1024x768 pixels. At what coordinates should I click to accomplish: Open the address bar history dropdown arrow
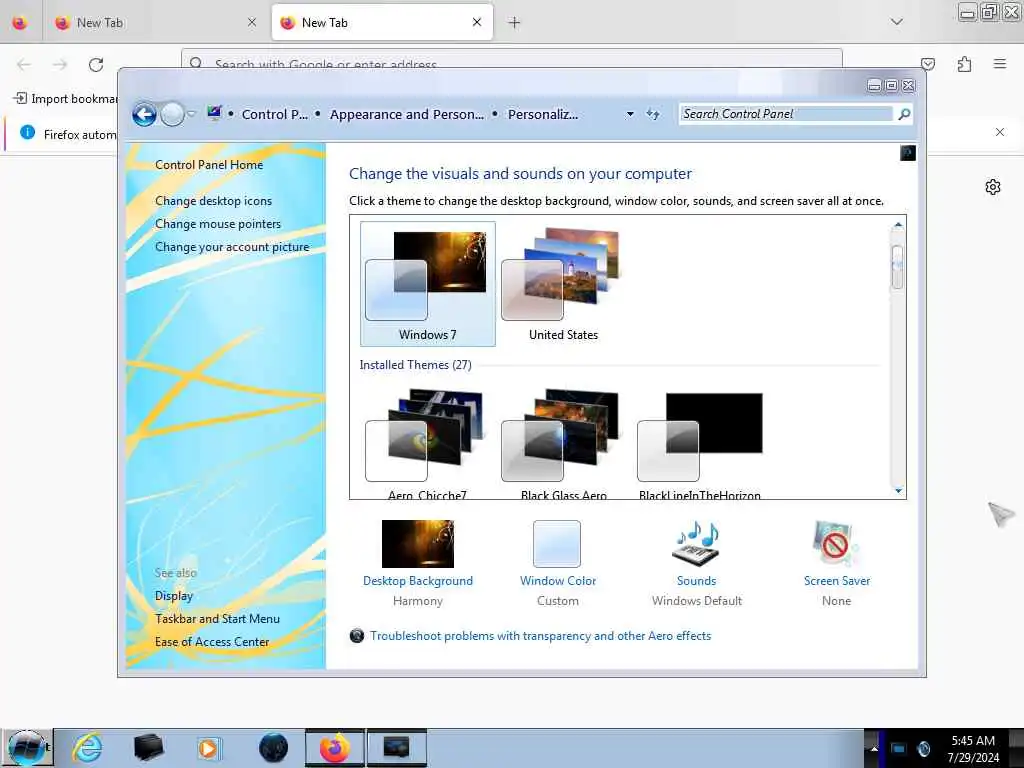coord(630,114)
